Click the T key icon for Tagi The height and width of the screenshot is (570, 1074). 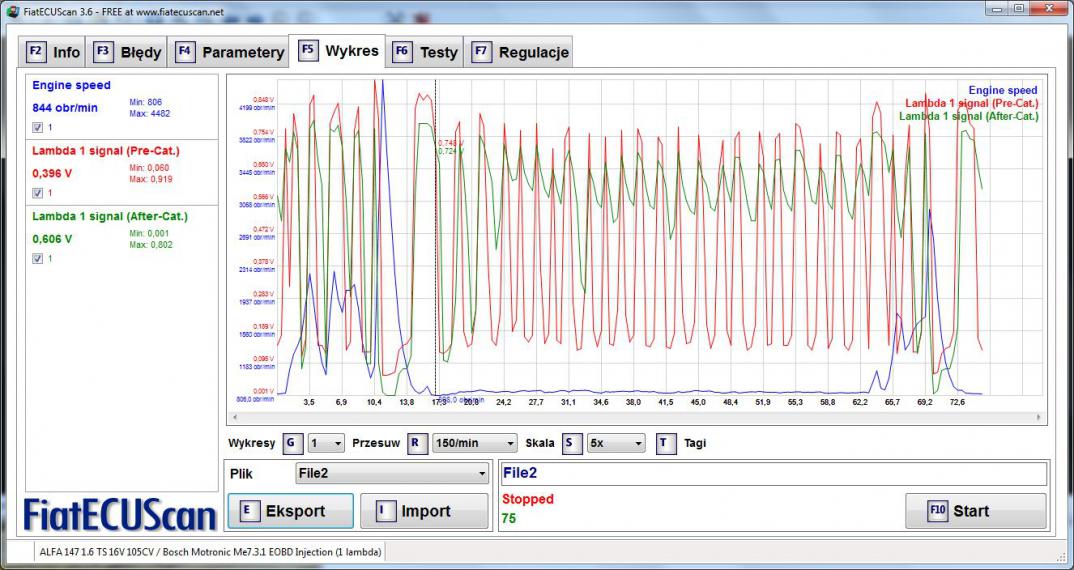666,443
